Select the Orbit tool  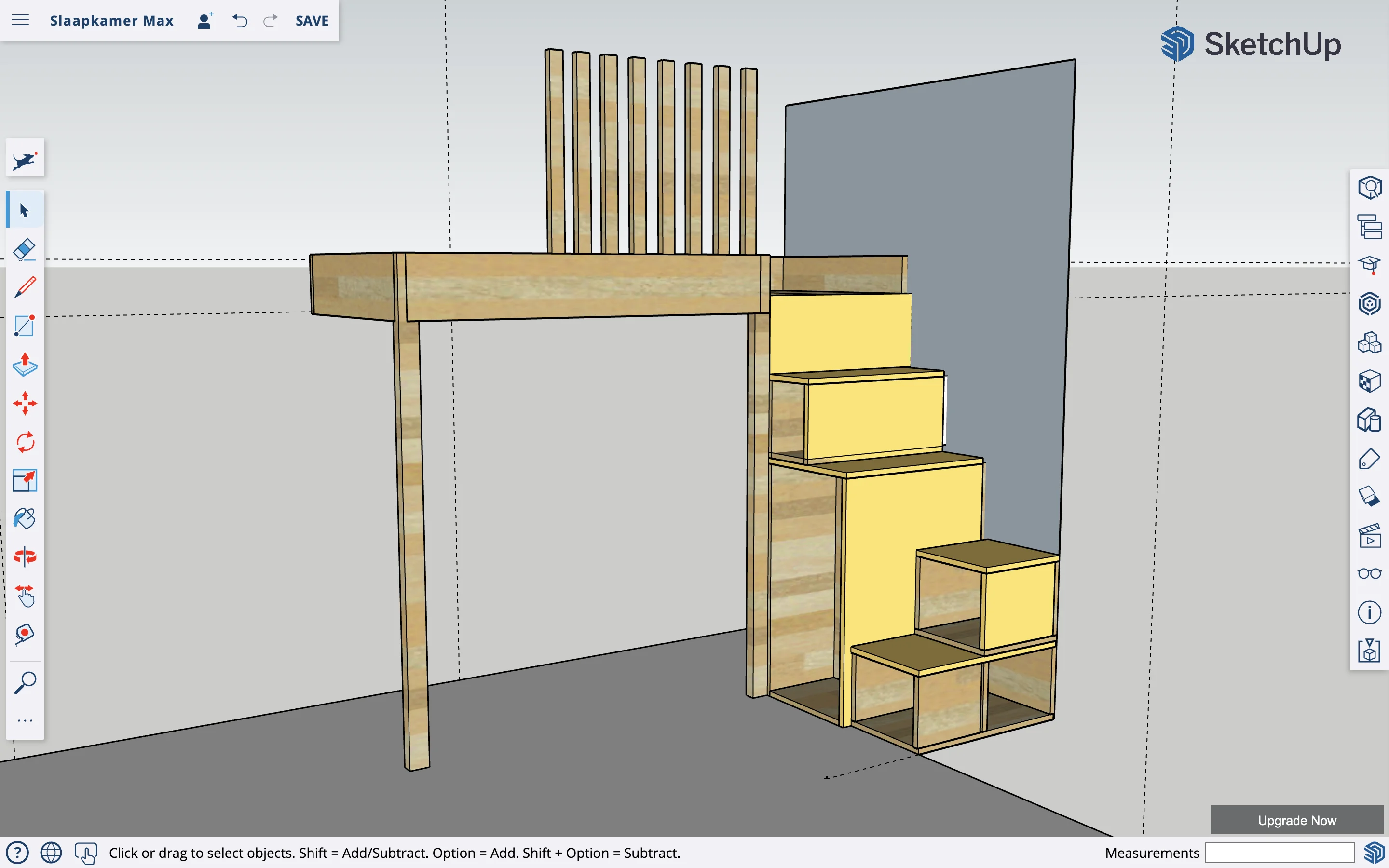(25, 557)
